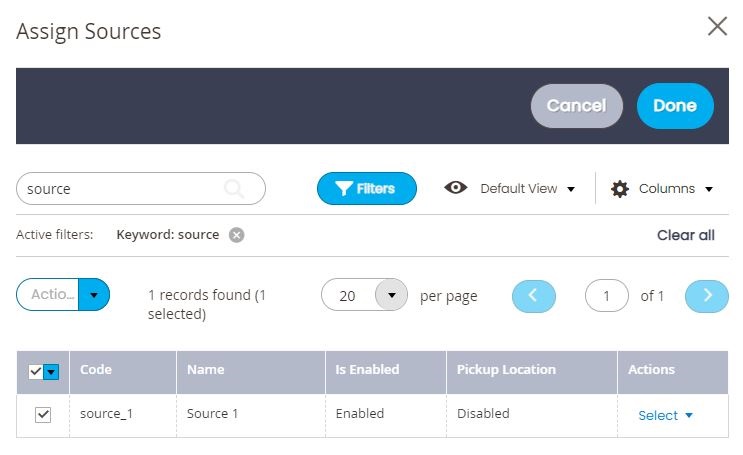Screen dimensions: 743x455
Task: Click the Cancel button
Action: tap(576, 106)
